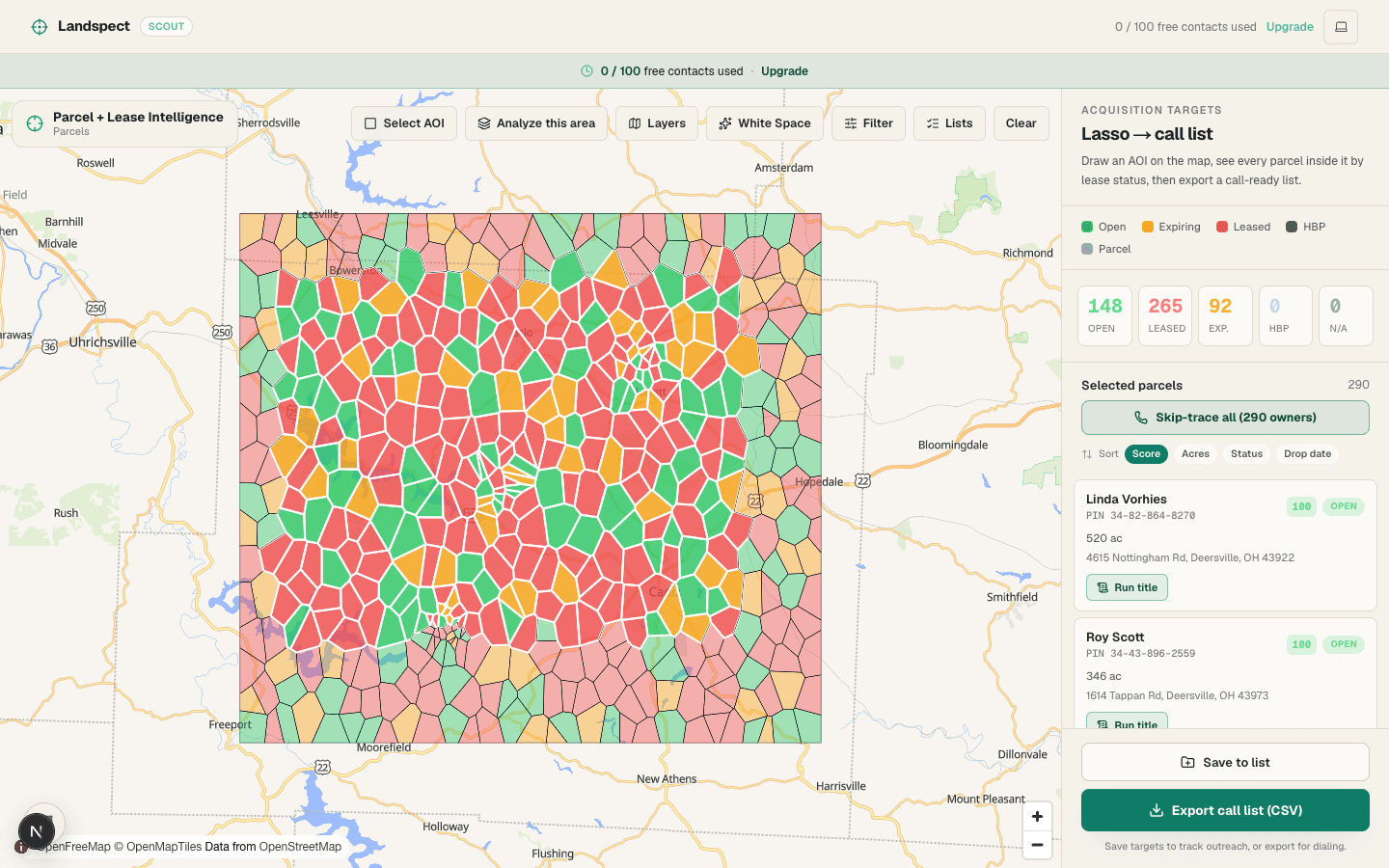Click the round N avatar button
The width and height of the screenshot is (1389, 868).
37,831
